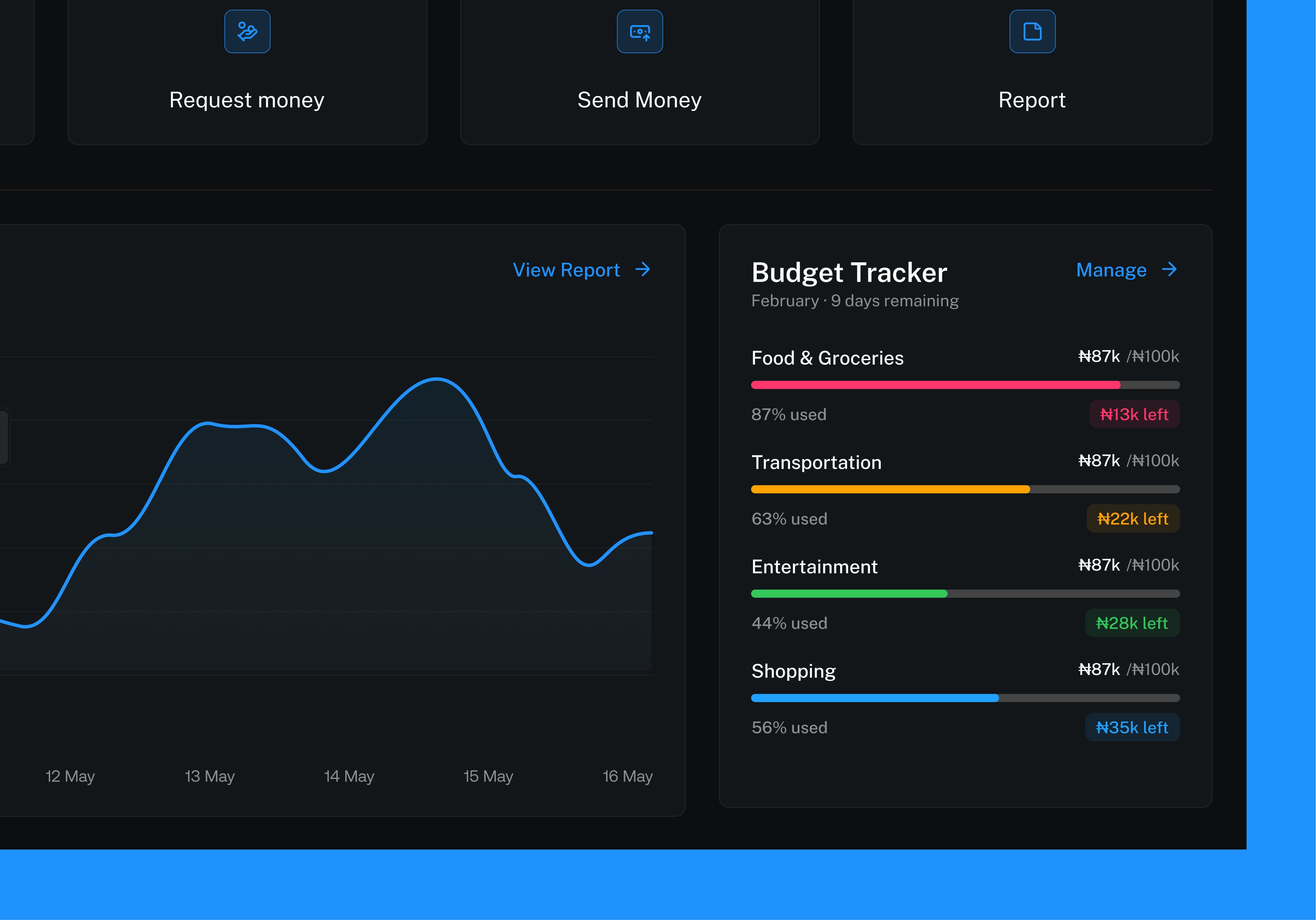Click the ₦22k left badge
Image resolution: width=1316 pixels, height=920 pixels.
[1133, 519]
